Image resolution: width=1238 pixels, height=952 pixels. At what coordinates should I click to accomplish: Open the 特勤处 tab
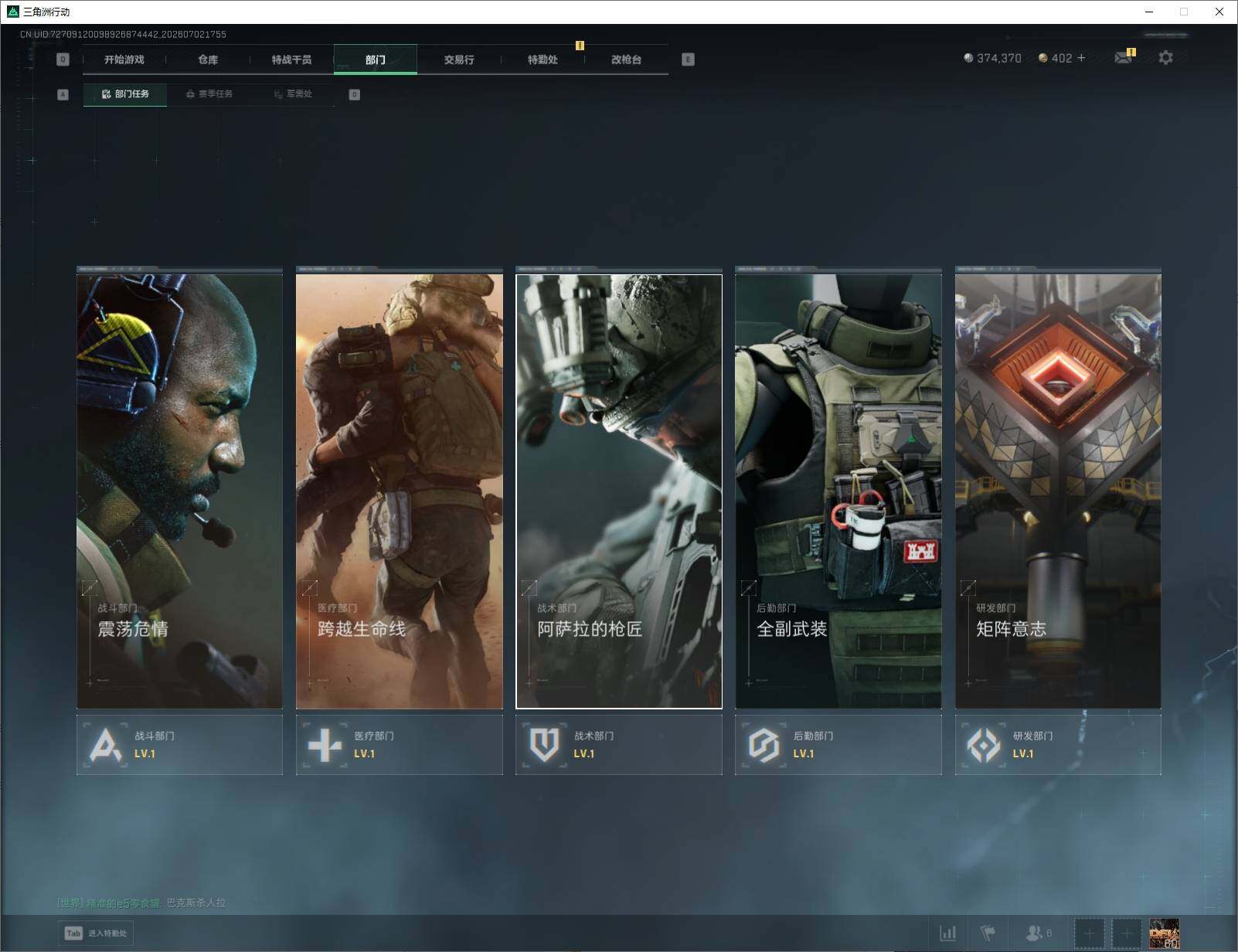[x=542, y=59]
